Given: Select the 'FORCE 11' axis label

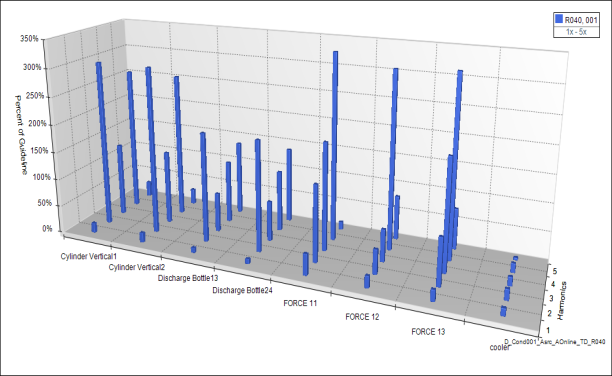Looking at the screenshot, I should [x=300, y=303].
